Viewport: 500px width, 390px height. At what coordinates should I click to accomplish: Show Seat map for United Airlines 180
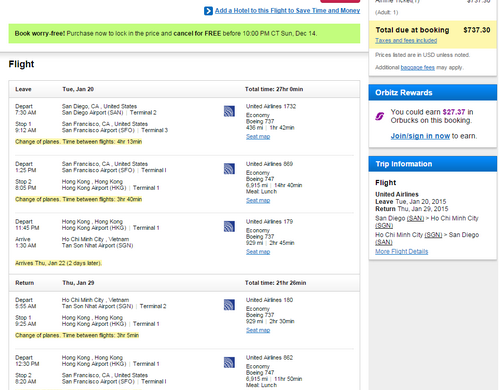point(258,330)
